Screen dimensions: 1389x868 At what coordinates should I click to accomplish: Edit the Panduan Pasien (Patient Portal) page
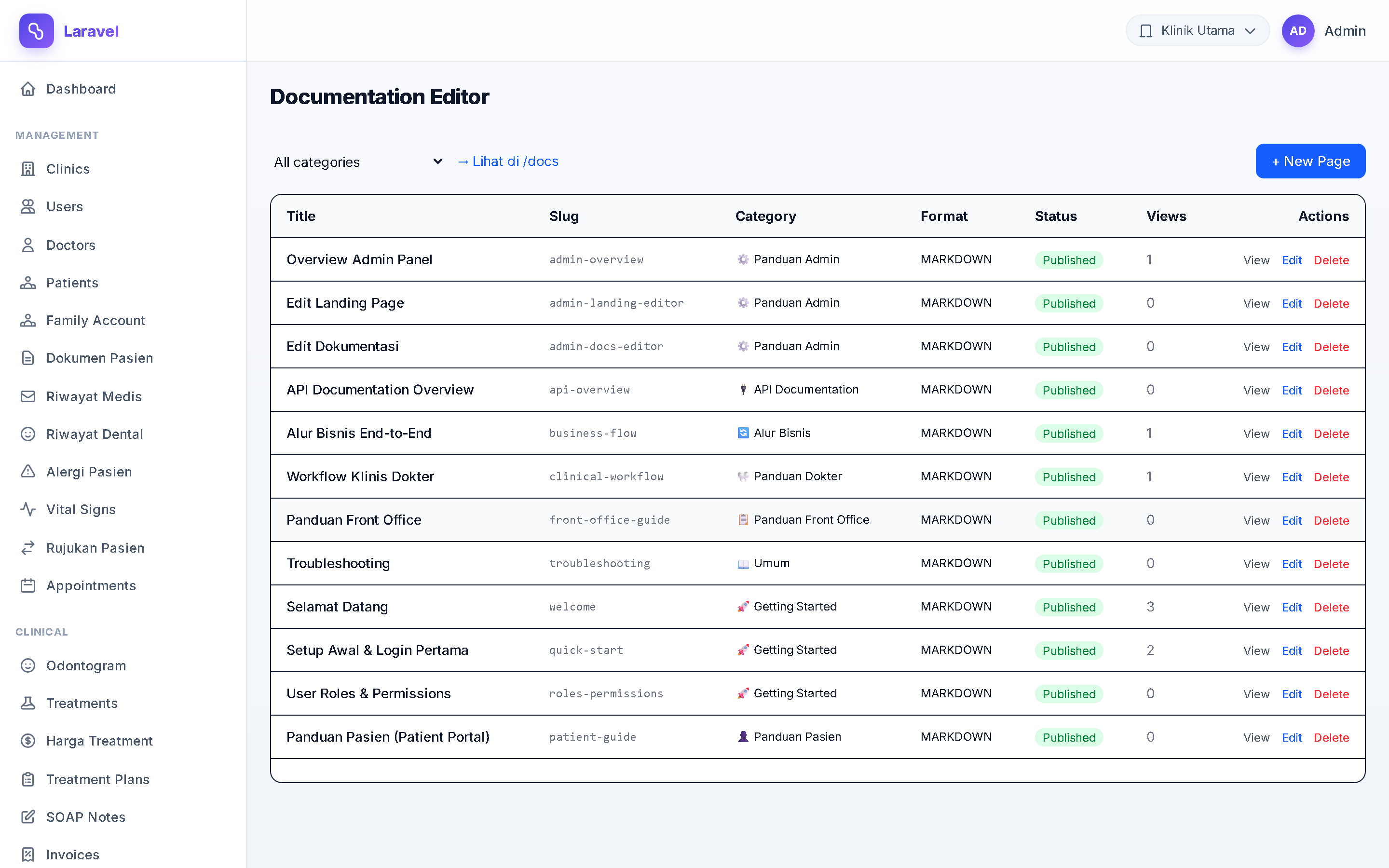[x=1292, y=738]
